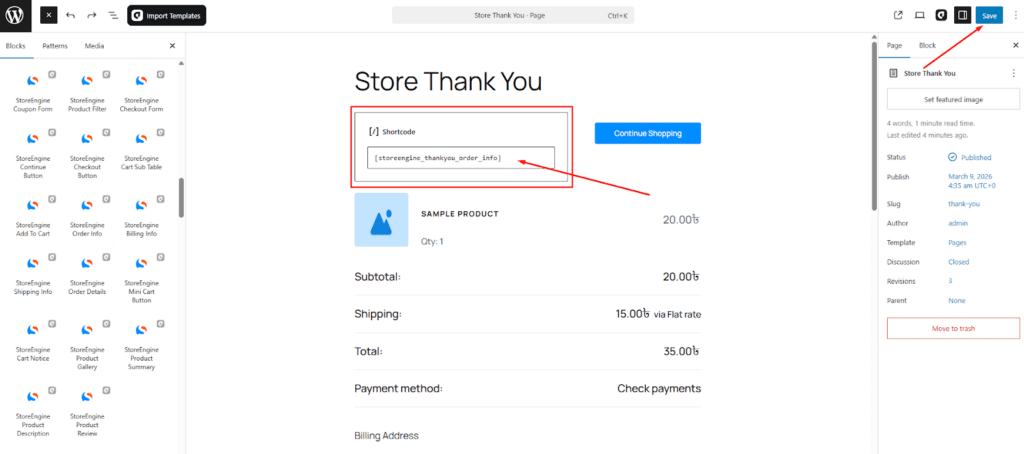1024x454 pixels.
Task: Insert StoreEngine Add To Cart block
Action: tap(33, 216)
